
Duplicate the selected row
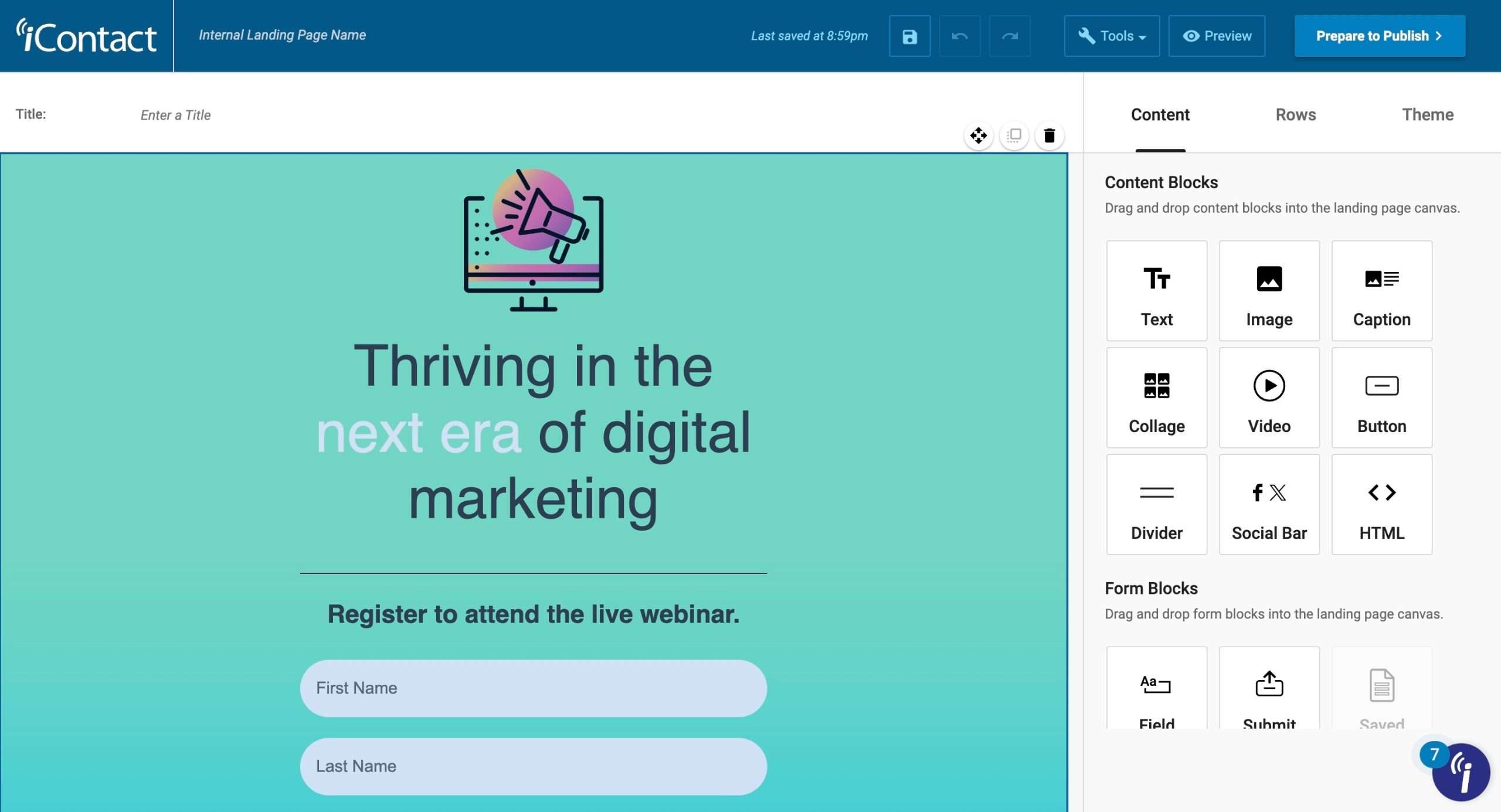coord(1014,135)
